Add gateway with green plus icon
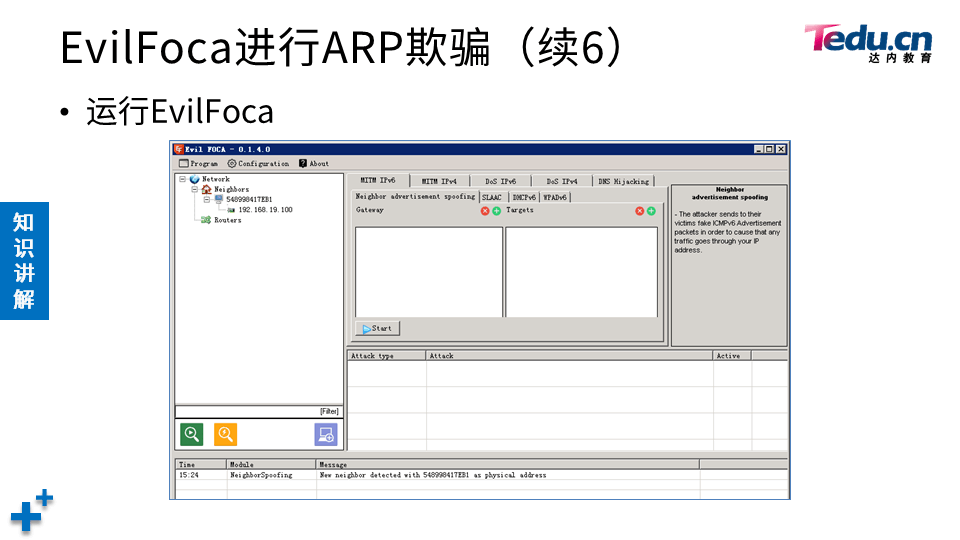960x540 pixels. [497, 211]
